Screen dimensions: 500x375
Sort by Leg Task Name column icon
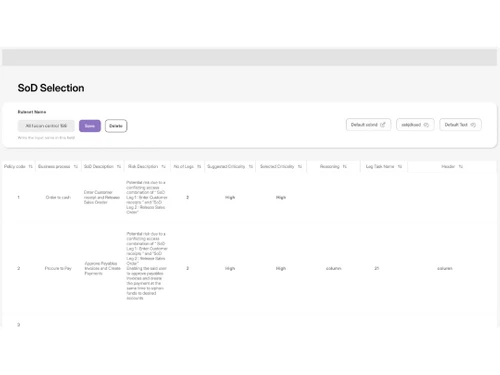click(x=400, y=166)
